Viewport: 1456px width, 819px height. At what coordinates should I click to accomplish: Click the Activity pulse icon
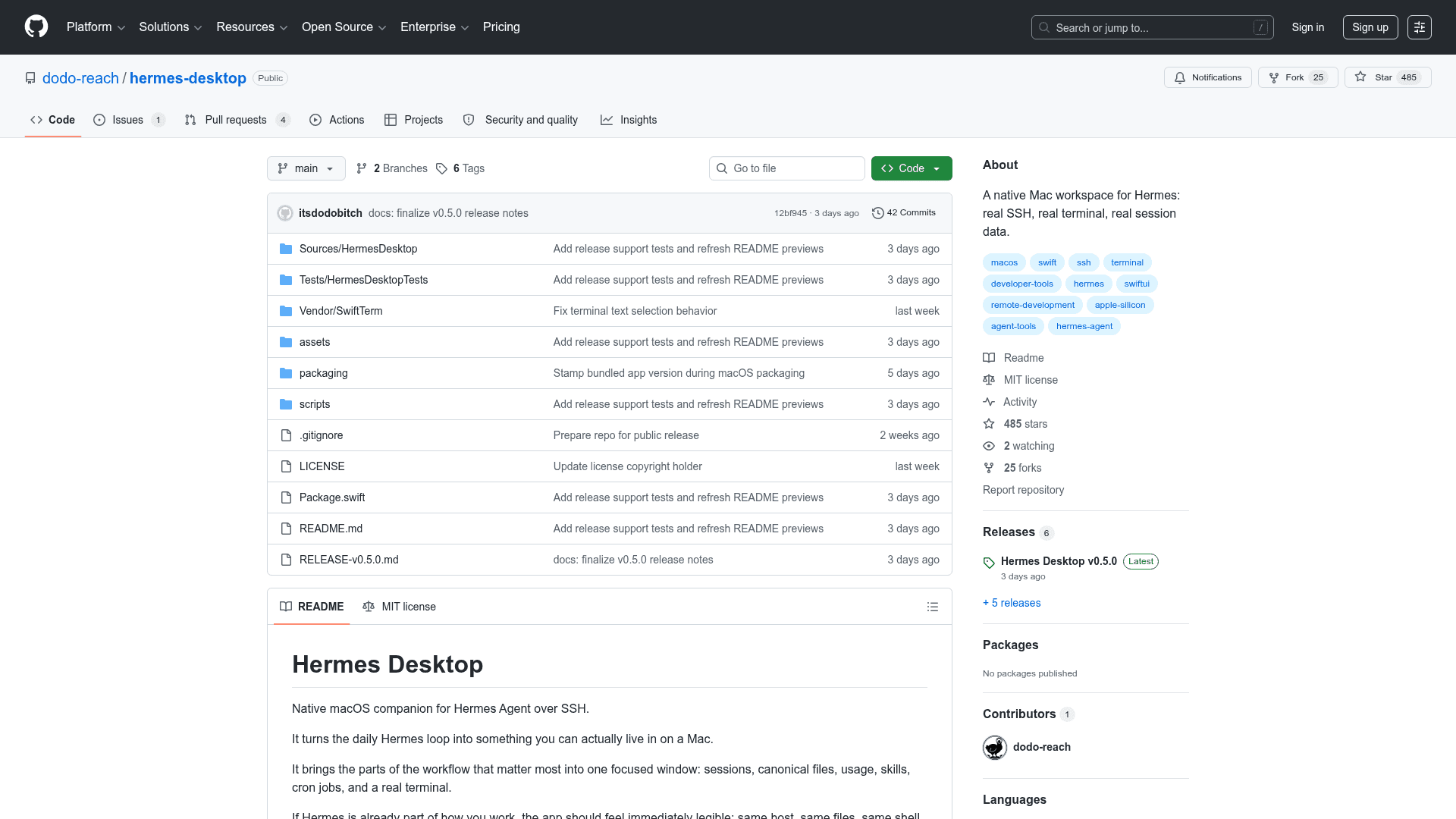click(x=989, y=402)
